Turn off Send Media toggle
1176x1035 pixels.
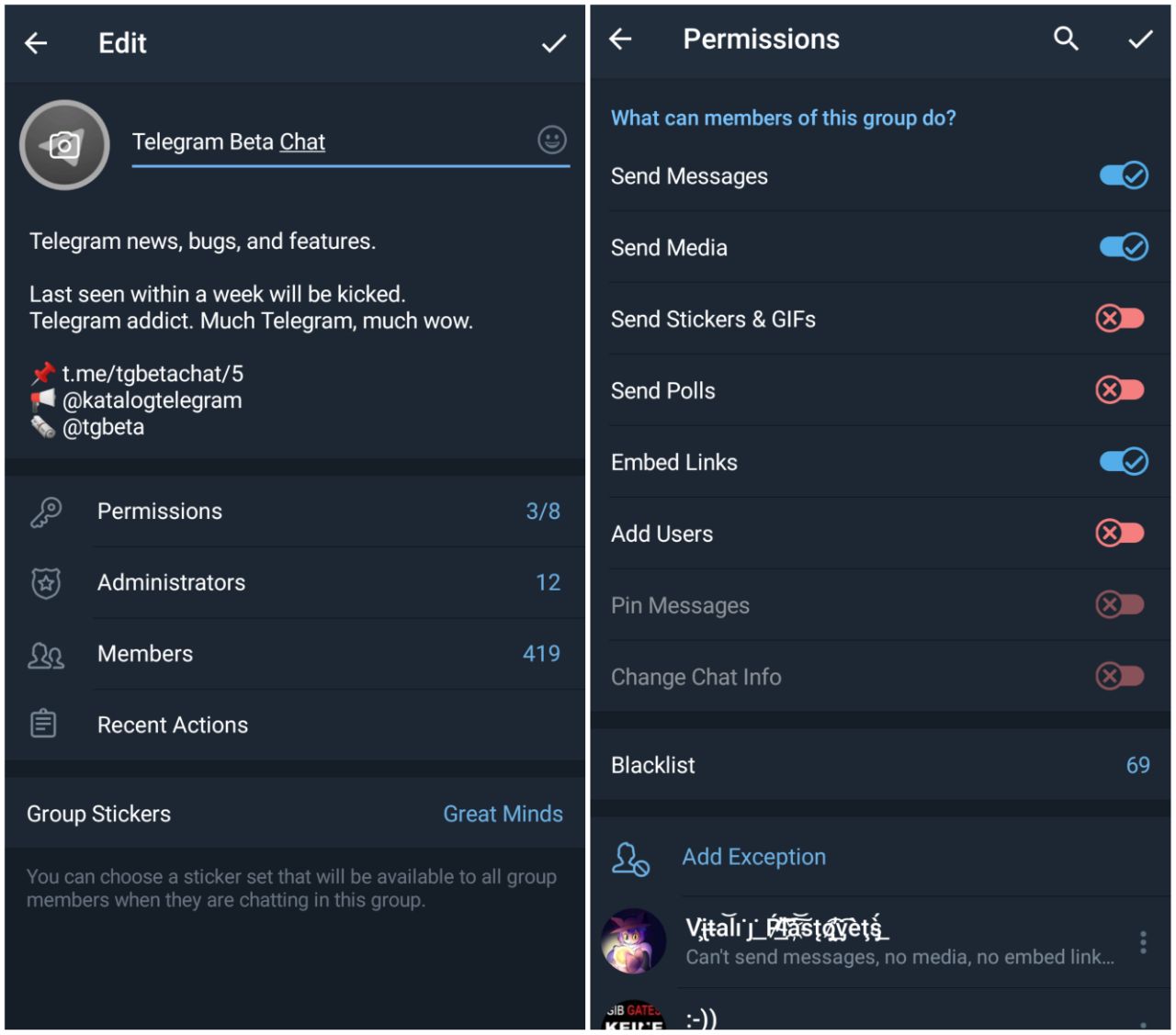(1123, 247)
